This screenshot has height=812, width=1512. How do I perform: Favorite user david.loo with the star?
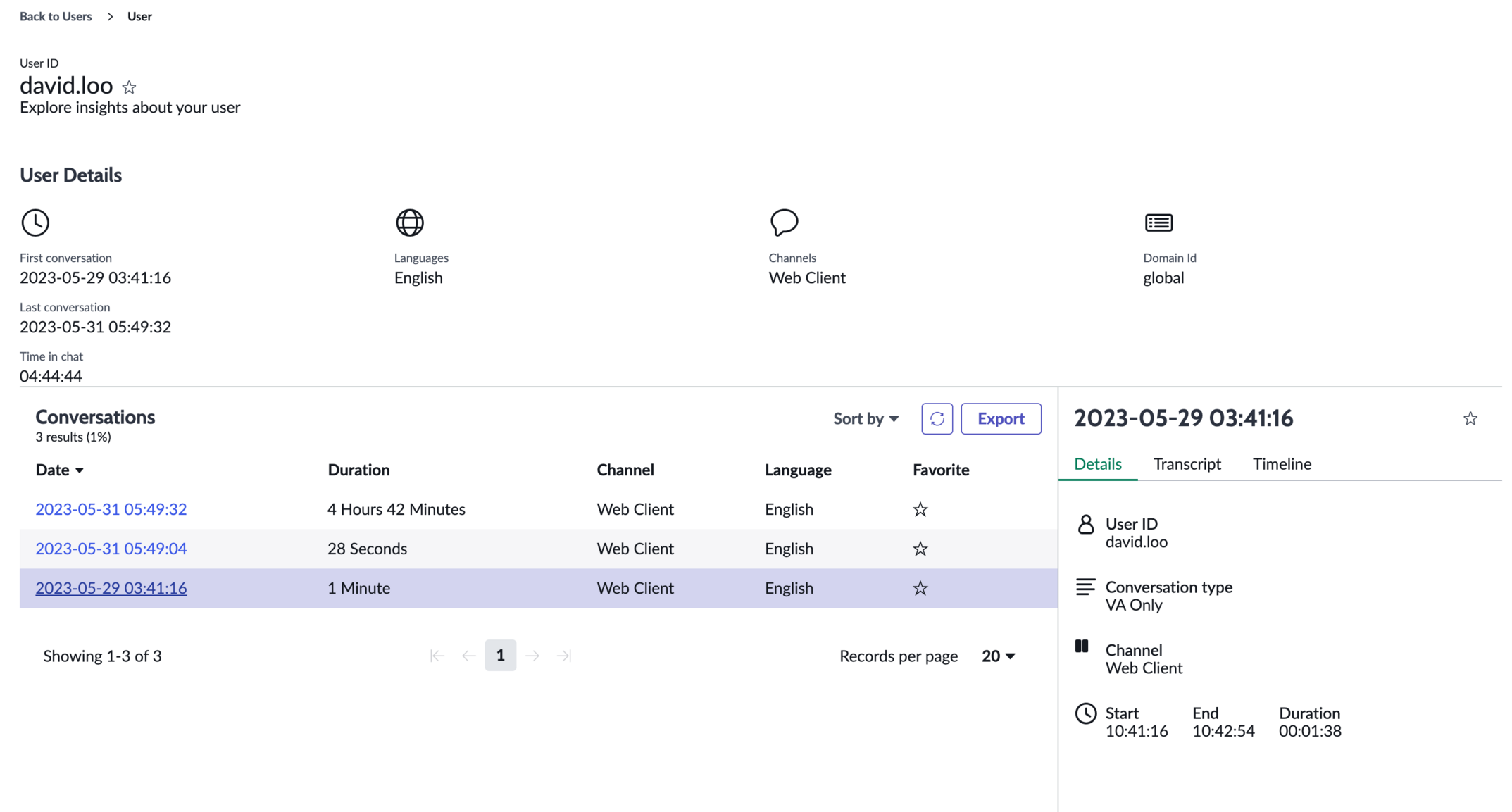[129, 87]
